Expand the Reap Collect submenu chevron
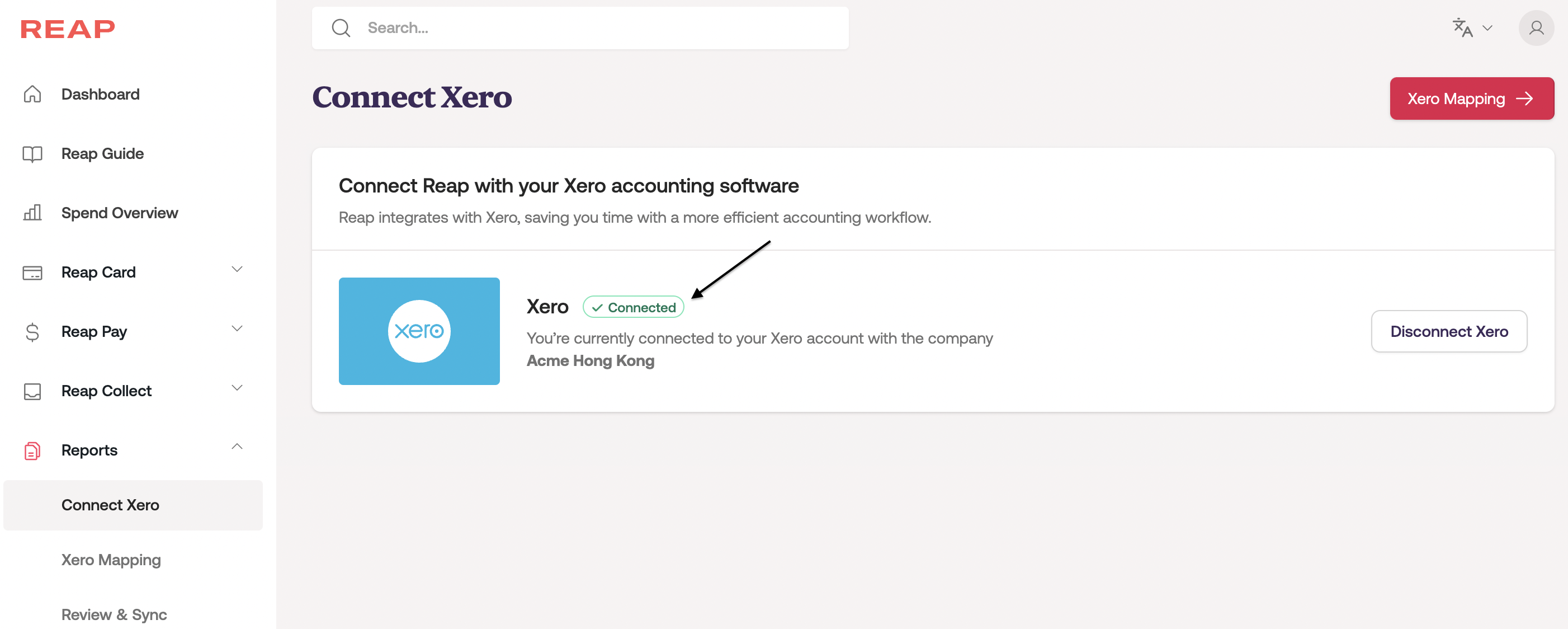Screen dimensions: 1568x629 click(x=238, y=388)
